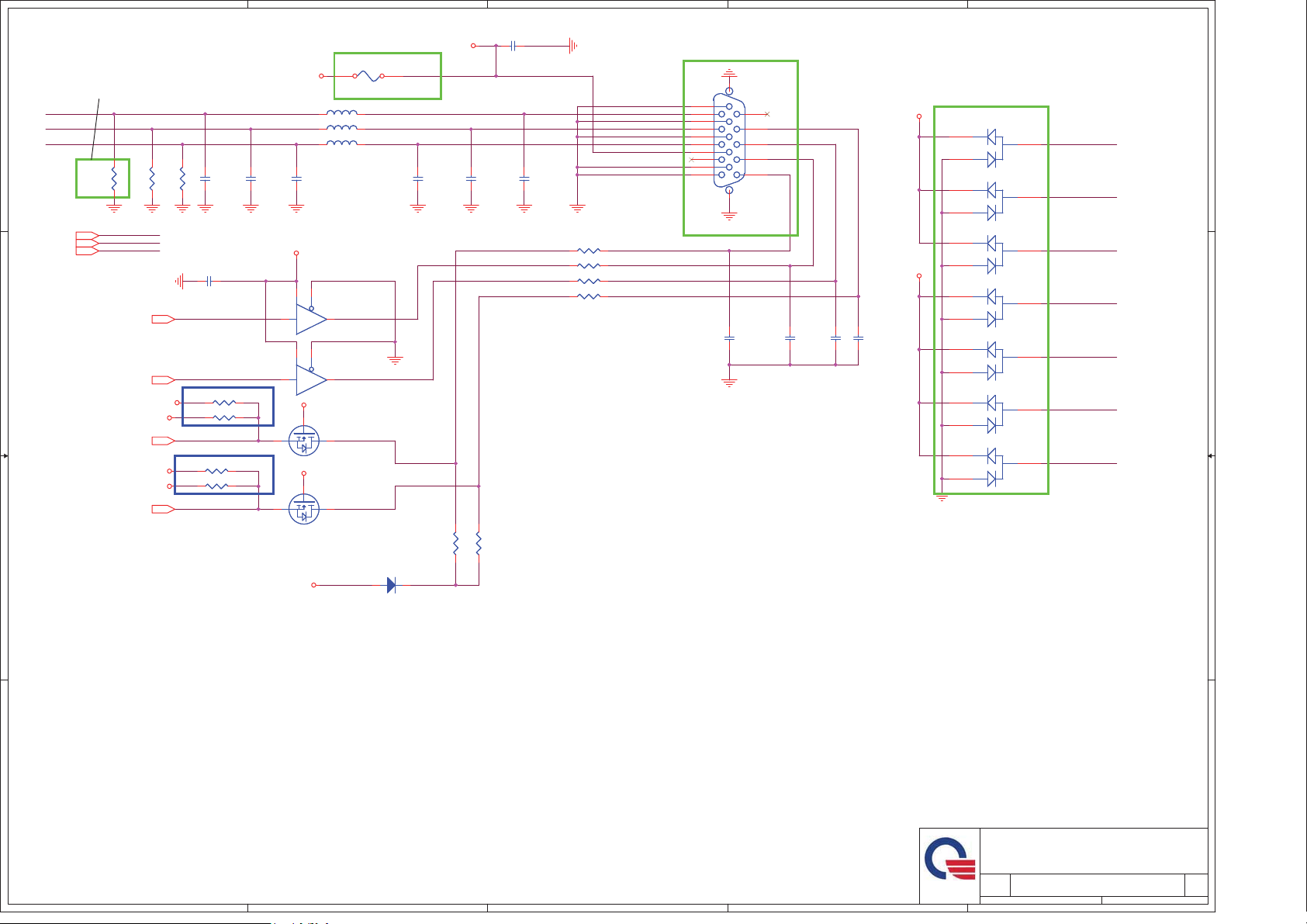Select the input port feeding the lower buffer
Screen dimensions: 1307x924
coord(163,379)
